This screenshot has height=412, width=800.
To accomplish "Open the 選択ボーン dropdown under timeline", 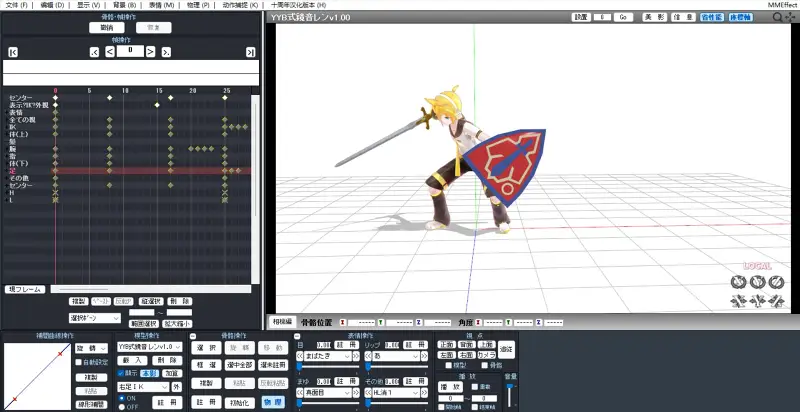I will tap(95, 318).
